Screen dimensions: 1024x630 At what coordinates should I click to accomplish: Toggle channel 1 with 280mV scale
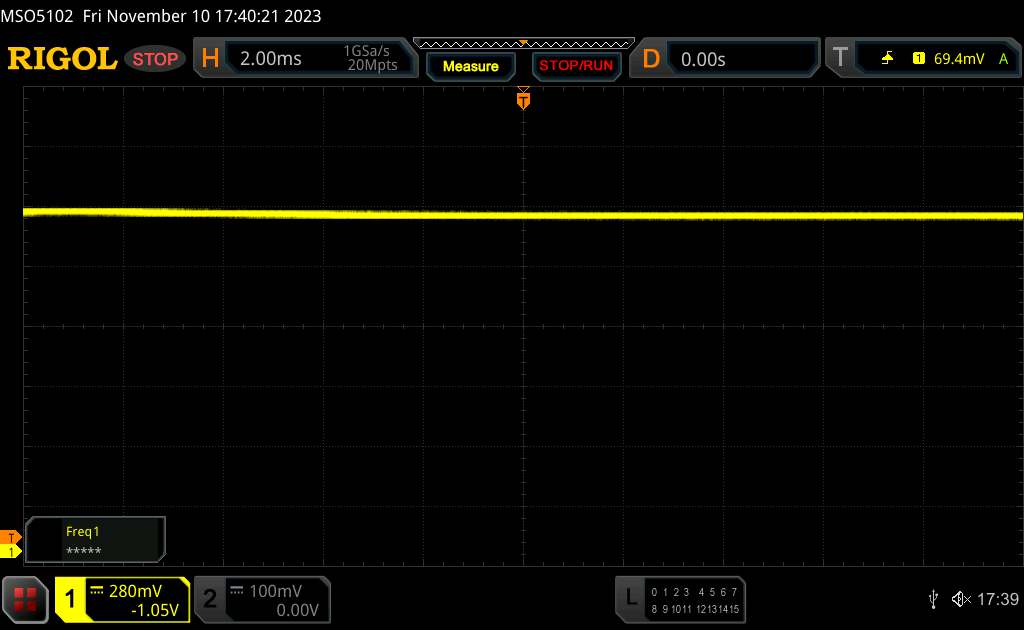pos(122,599)
